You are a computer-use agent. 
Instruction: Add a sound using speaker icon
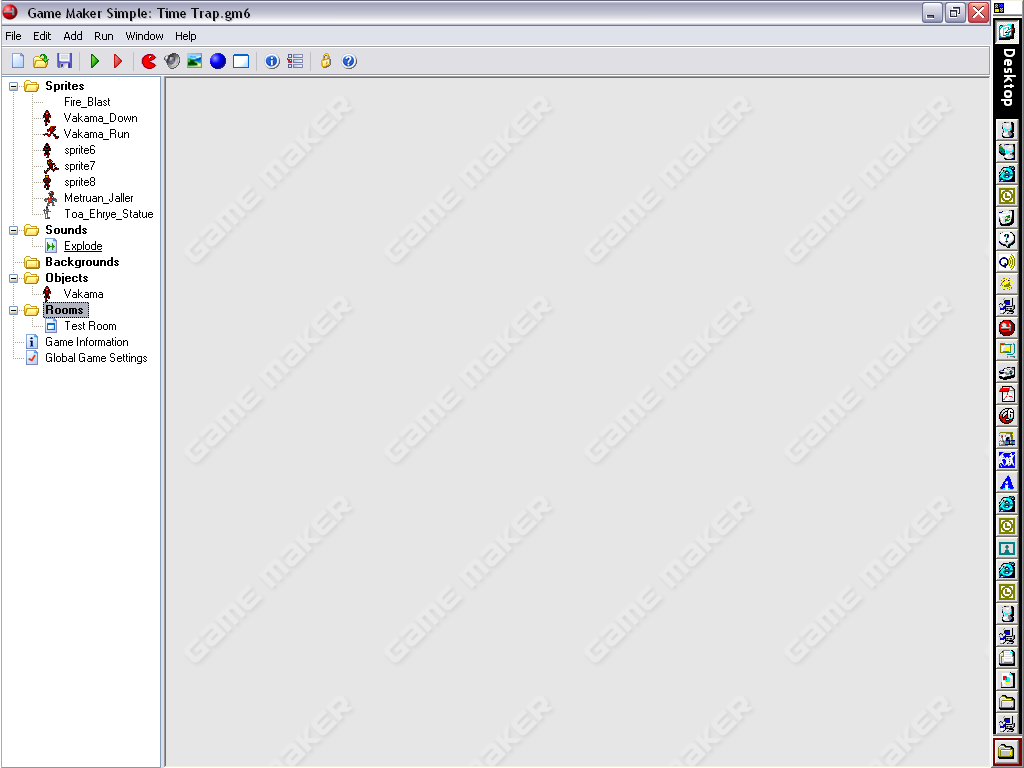coord(172,61)
